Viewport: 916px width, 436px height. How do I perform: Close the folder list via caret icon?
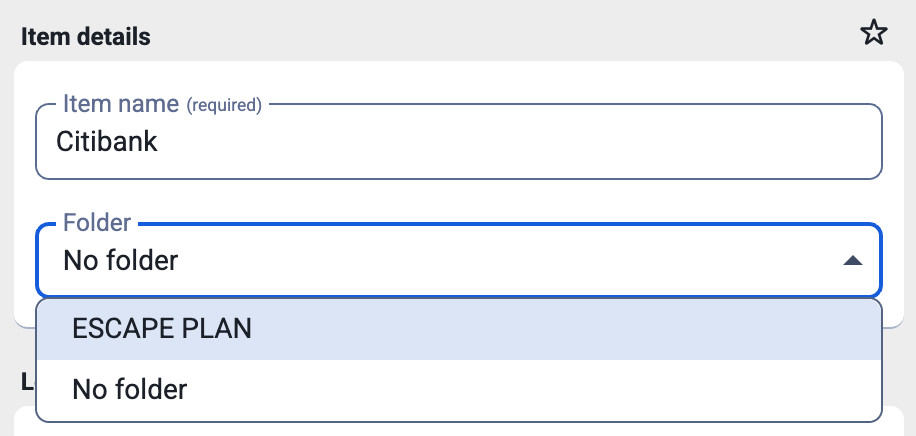852,261
